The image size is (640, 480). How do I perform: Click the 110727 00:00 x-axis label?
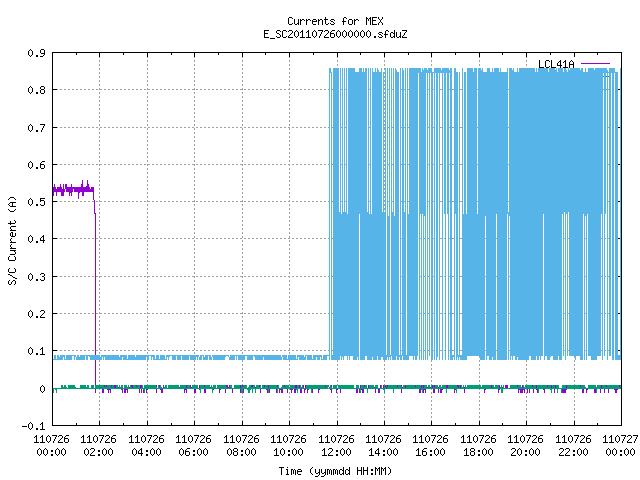pyautogui.click(x=620, y=446)
